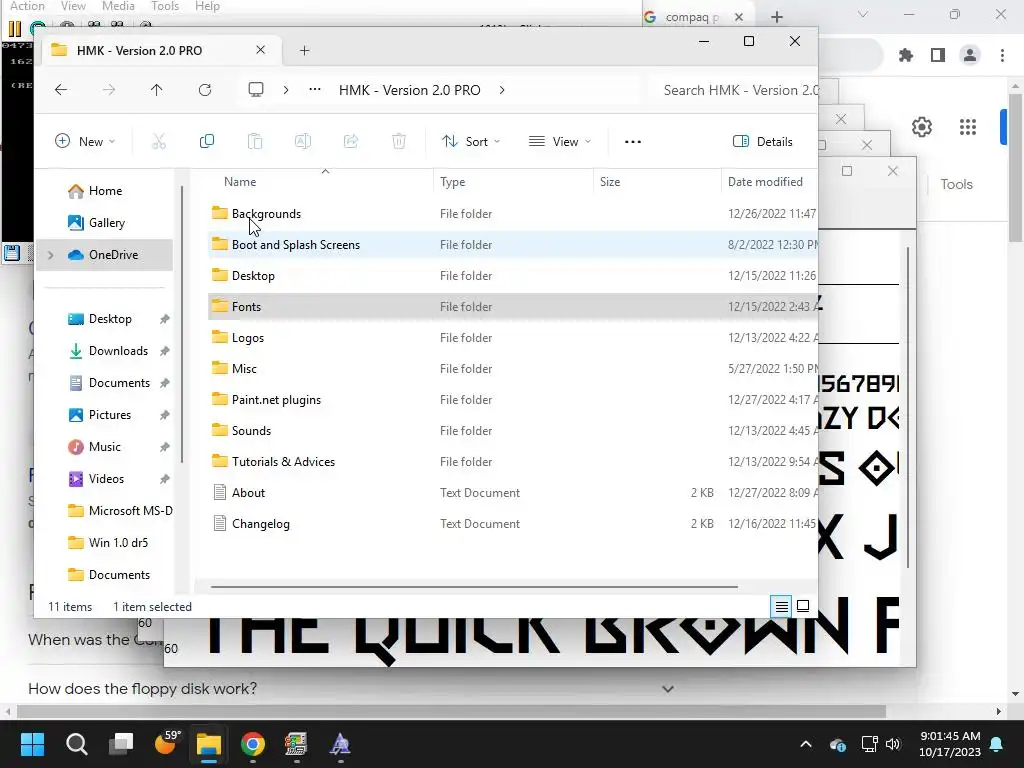Select the HMK - Version 2.0 PRO tab
This screenshot has height=768, width=1024.
[162, 50]
